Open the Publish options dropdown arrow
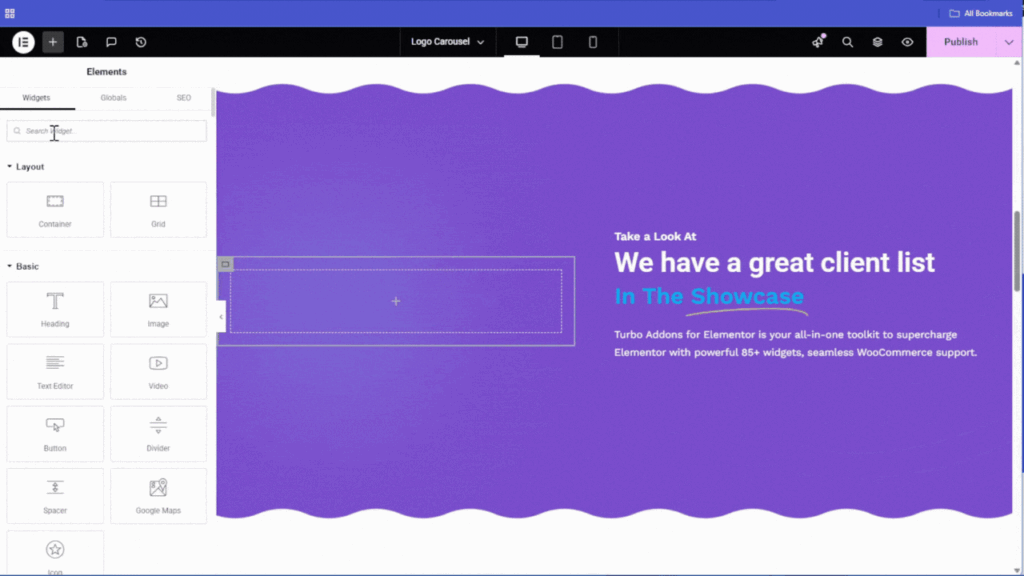 [x=1009, y=42]
